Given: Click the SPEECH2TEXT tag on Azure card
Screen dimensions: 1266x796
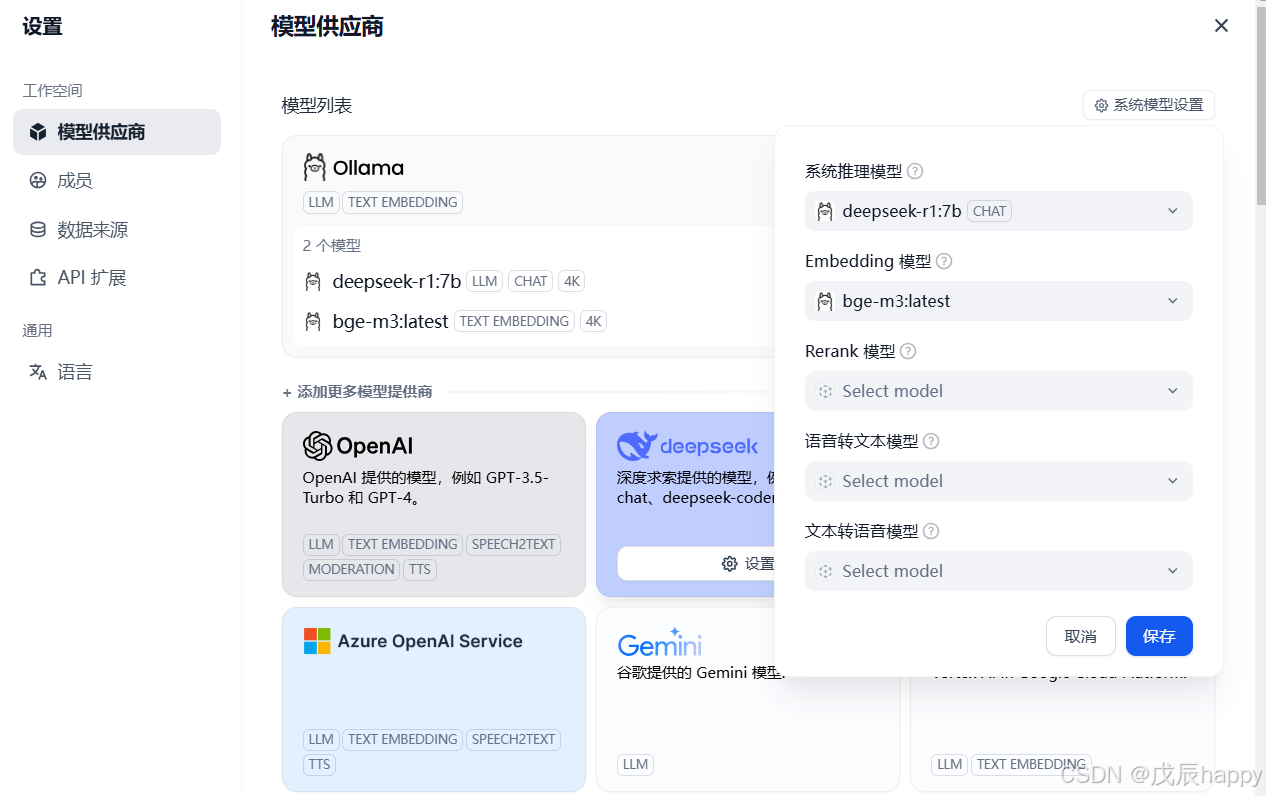Looking at the screenshot, I should pos(513,739).
